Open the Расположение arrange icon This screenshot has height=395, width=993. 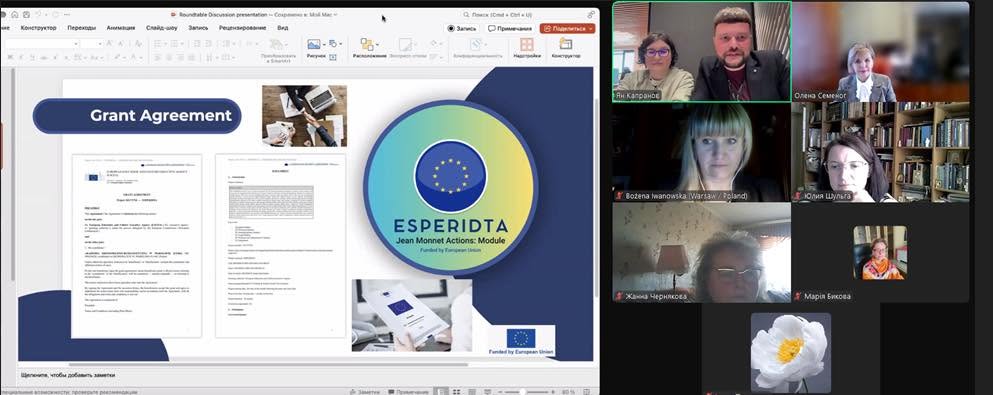point(367,44)
